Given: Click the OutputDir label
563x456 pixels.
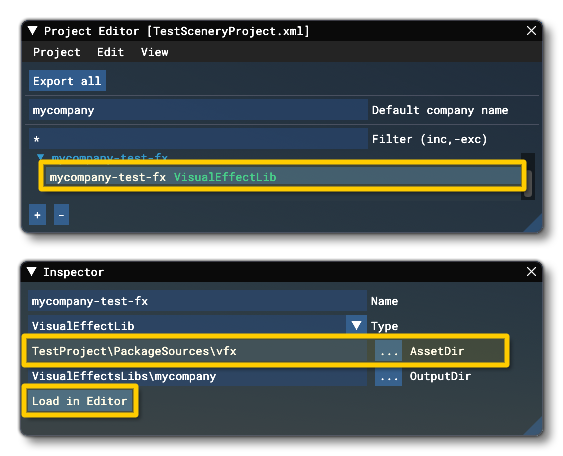Looking at the screenshot, I should click(440, 376).
